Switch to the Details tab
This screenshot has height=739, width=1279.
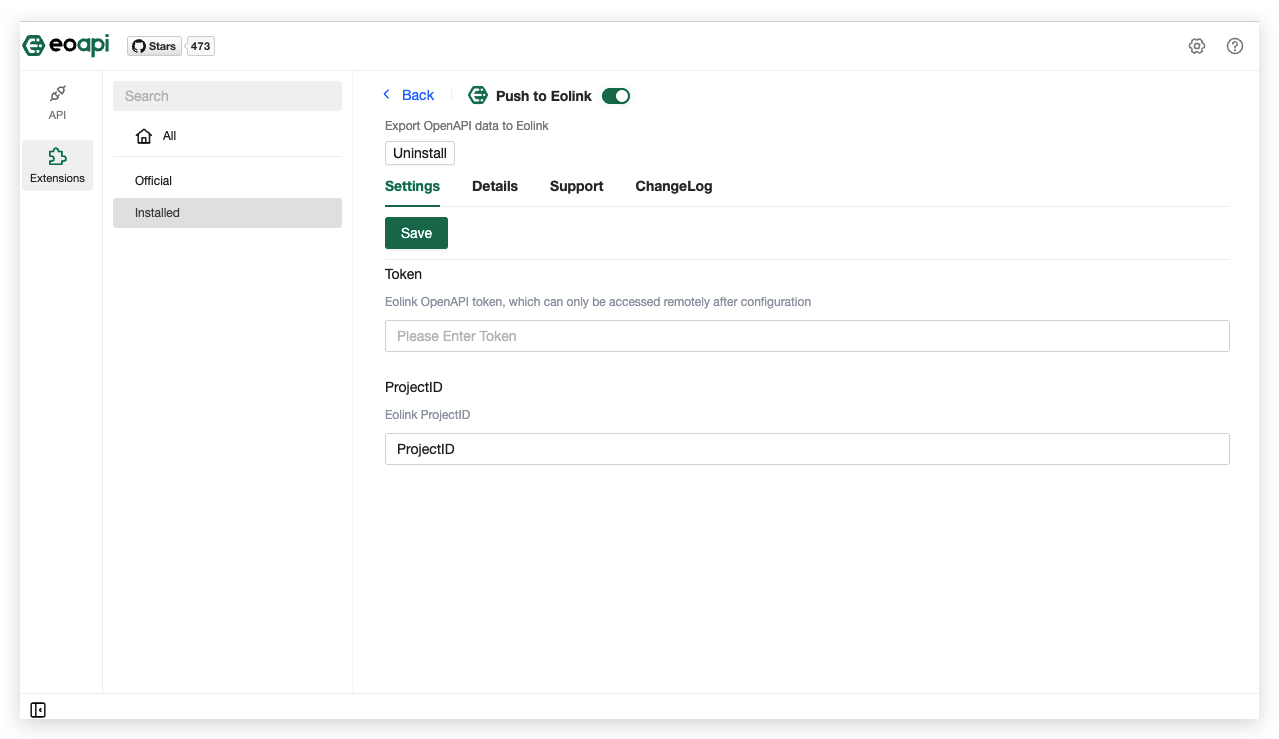click(x=495, y=187)
